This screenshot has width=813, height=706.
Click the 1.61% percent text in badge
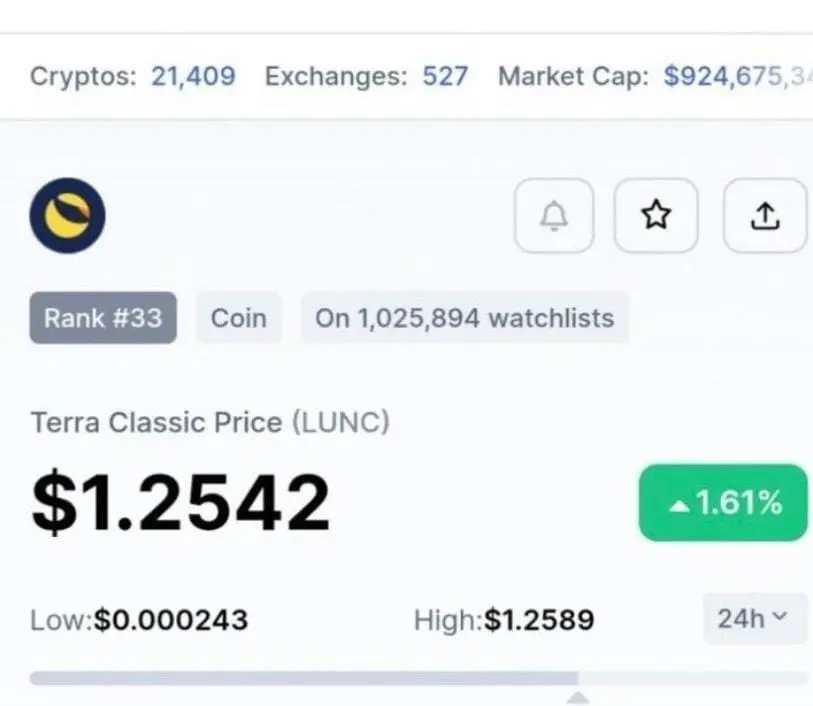[739, 502]
